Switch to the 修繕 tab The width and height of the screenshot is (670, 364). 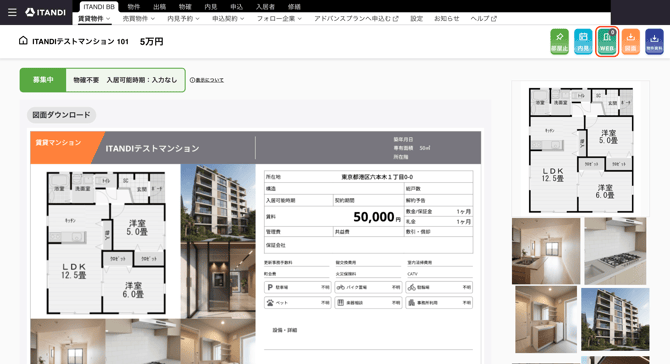(294, 6)
